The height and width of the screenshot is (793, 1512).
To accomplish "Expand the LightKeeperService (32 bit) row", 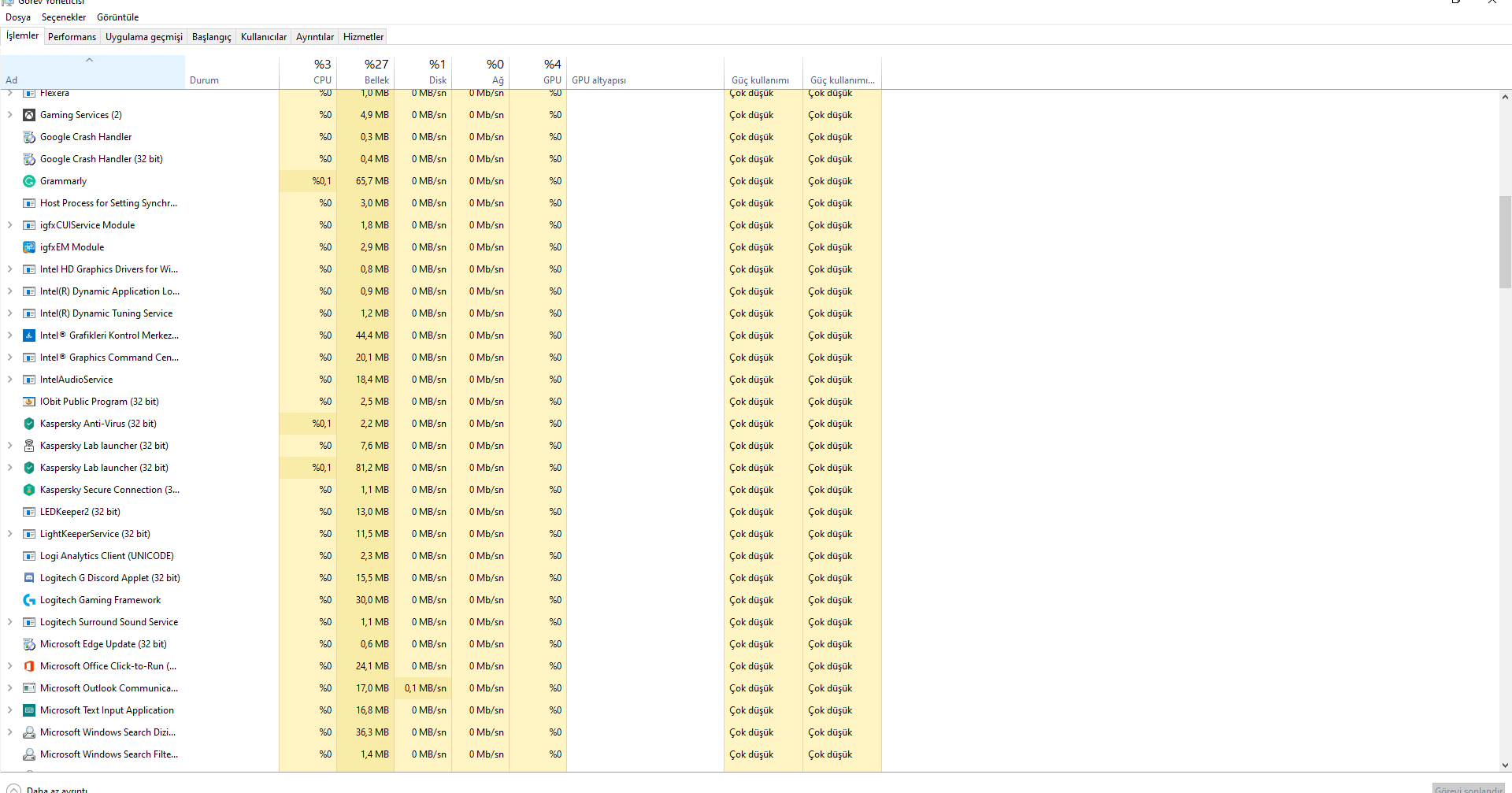I will point(9,534).
